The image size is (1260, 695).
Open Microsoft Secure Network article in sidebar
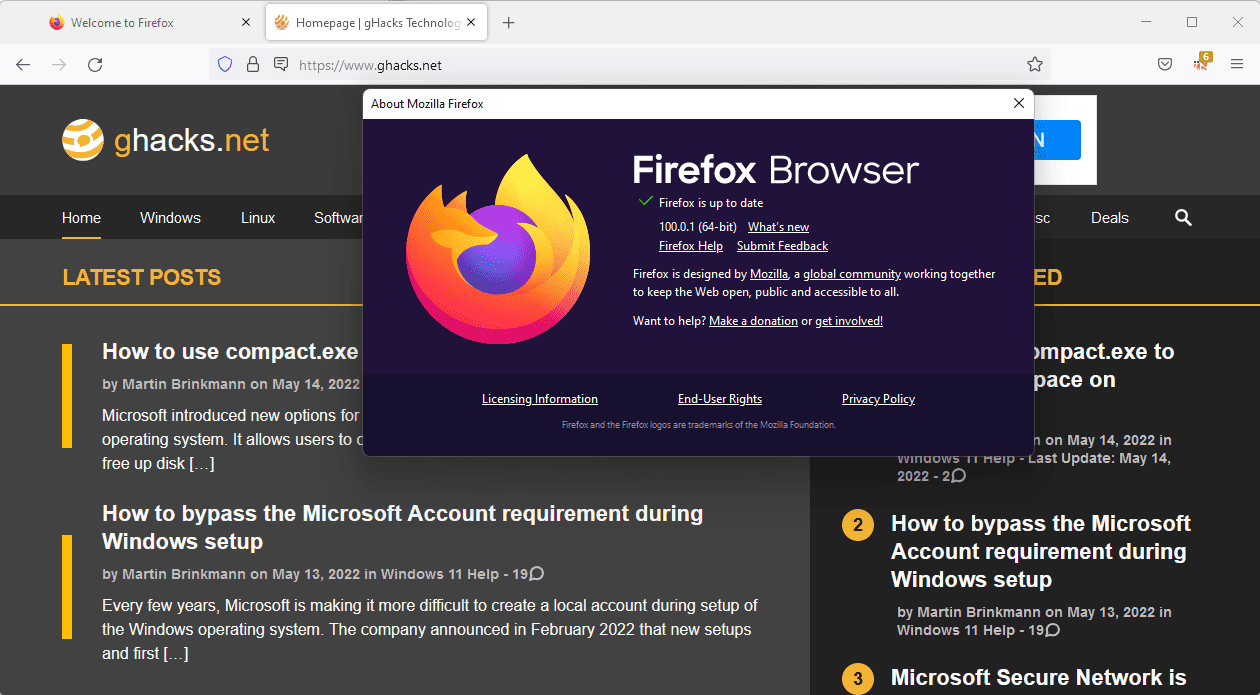point(1039,678)
